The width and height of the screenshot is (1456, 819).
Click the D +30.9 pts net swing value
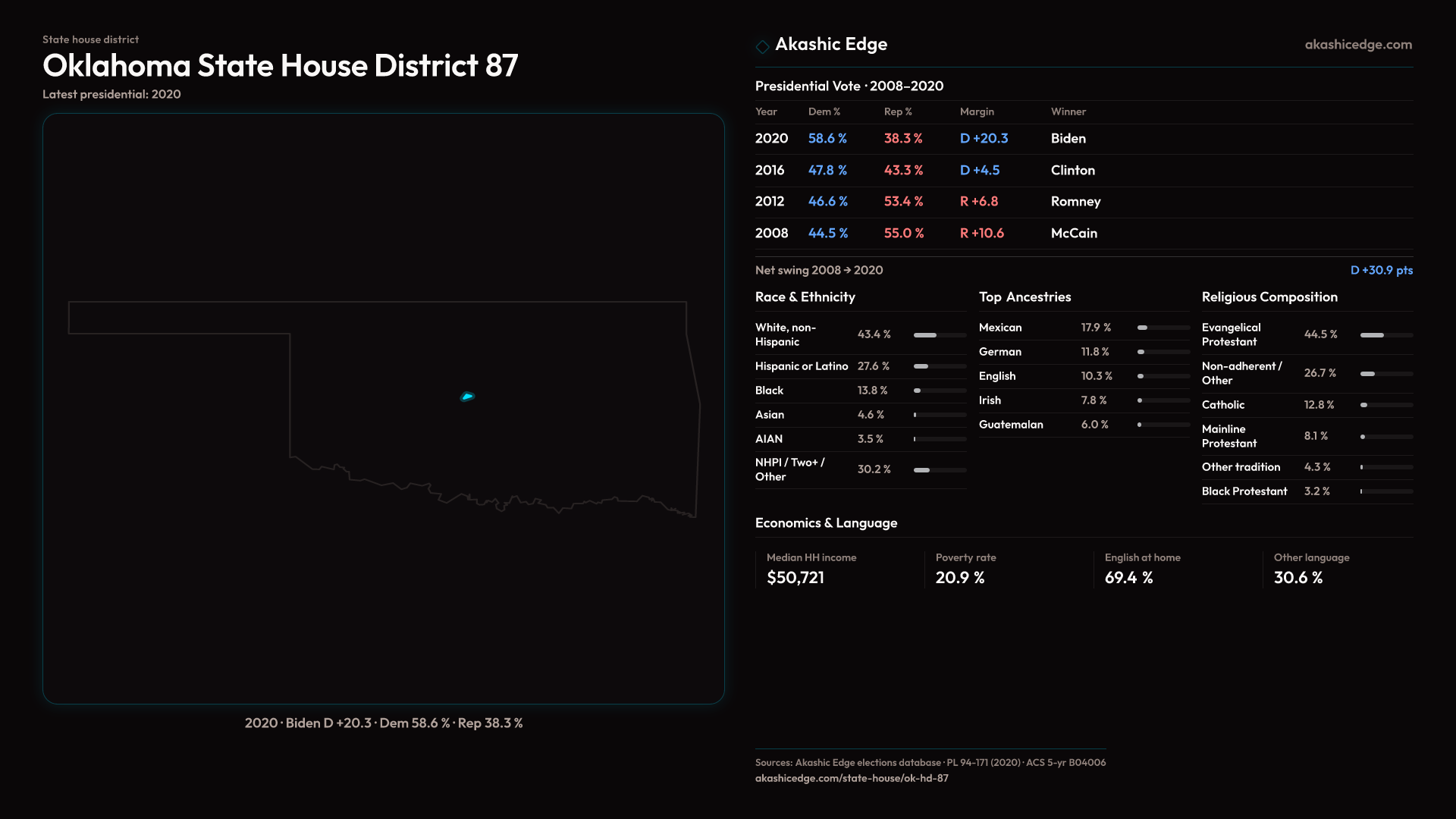[x=1381, y=271]
